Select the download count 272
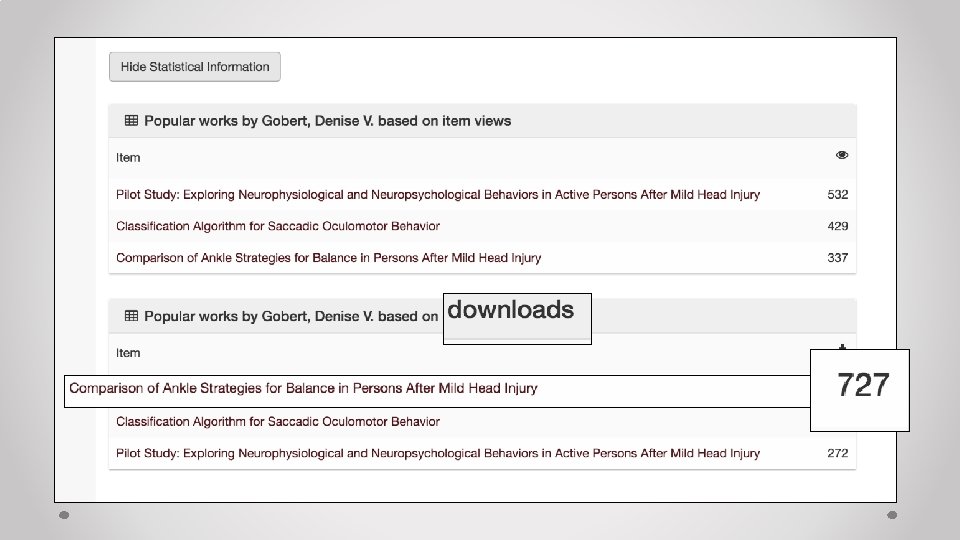Screen dimensions: 960x540 tap(838, 453)
